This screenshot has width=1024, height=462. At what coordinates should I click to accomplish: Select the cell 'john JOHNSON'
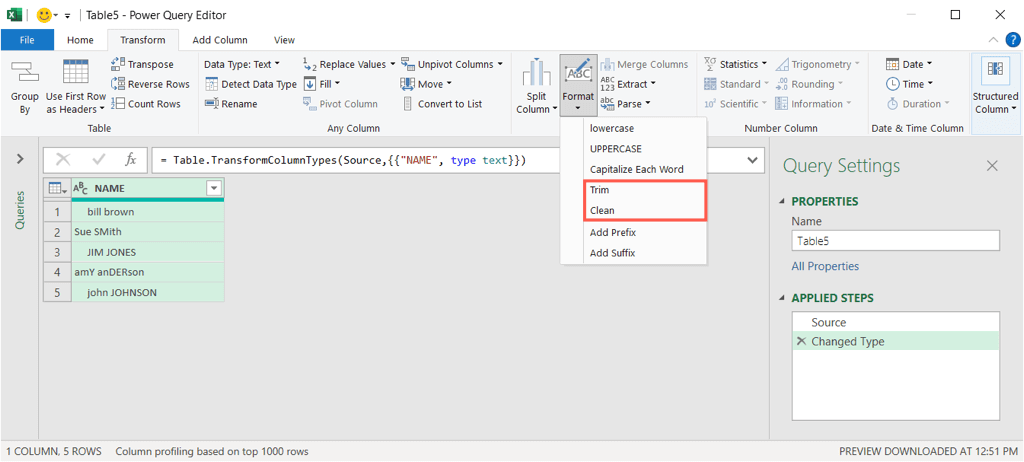148,292
